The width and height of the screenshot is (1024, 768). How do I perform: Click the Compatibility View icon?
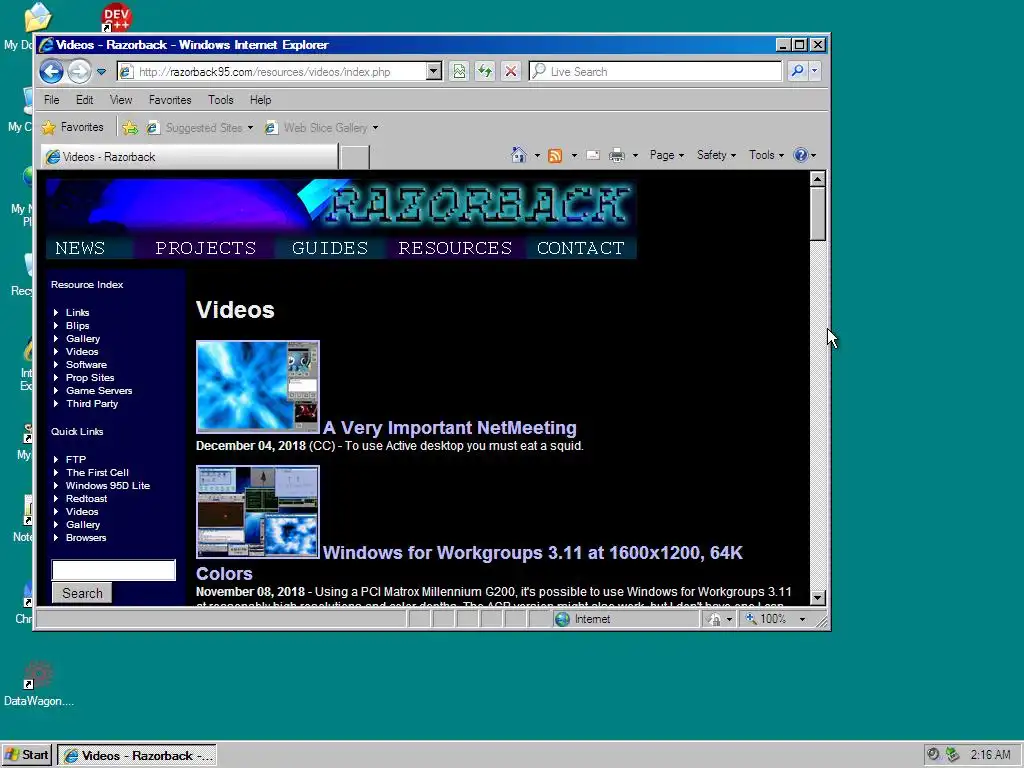click(x=459, y=71)
